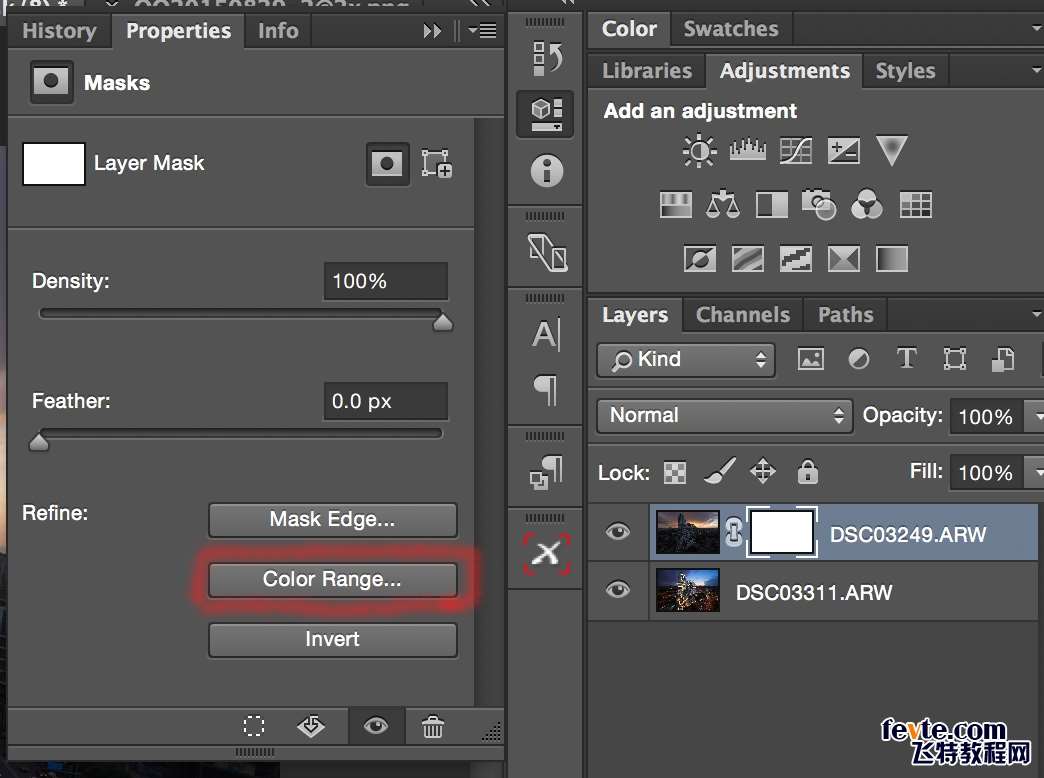Hide the DSC03249.ARW layer
1044x778 pixels.
(618, 532)
